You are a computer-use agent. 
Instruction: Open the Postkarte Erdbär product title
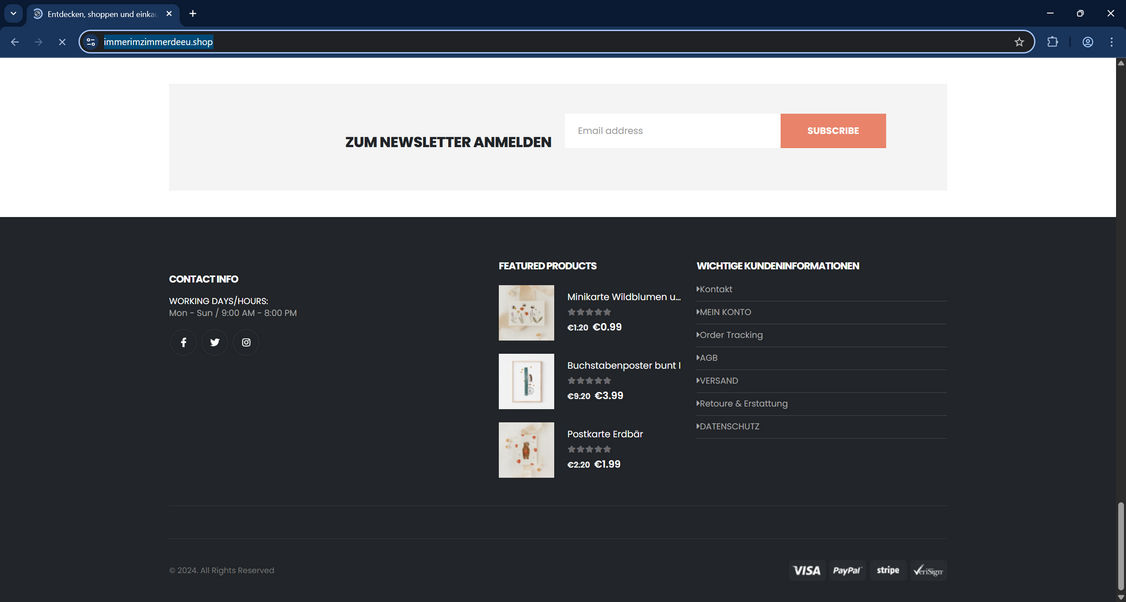pyautogui.click(x=605, y=434)
